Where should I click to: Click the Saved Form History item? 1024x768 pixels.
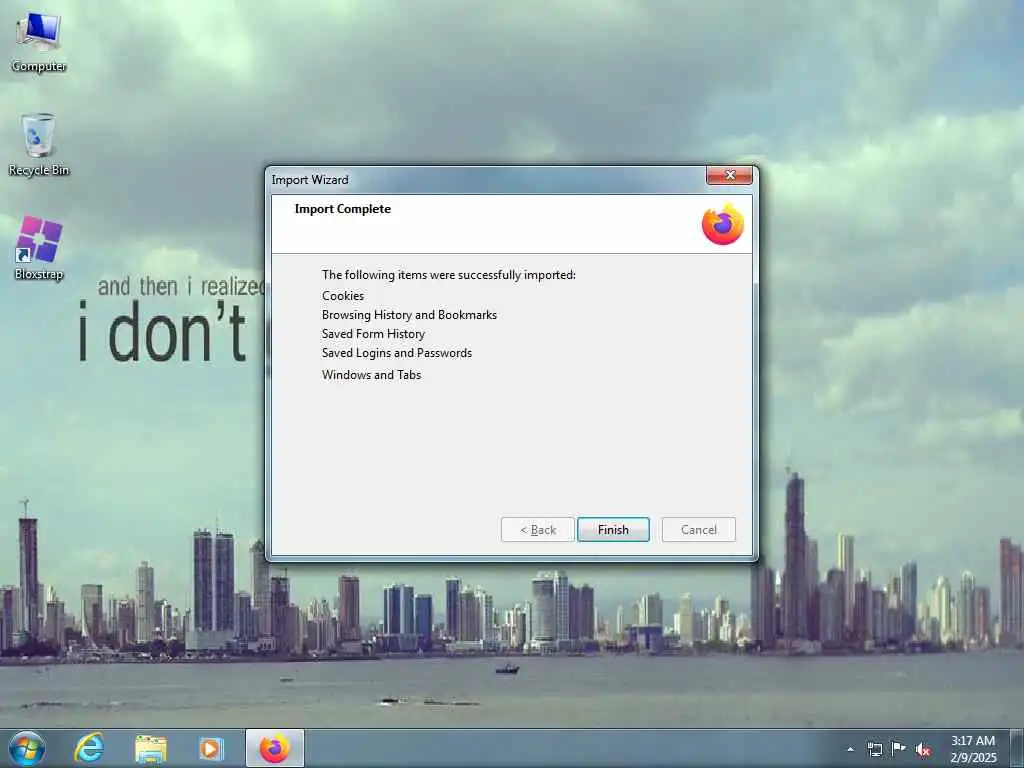coord(374,334)
